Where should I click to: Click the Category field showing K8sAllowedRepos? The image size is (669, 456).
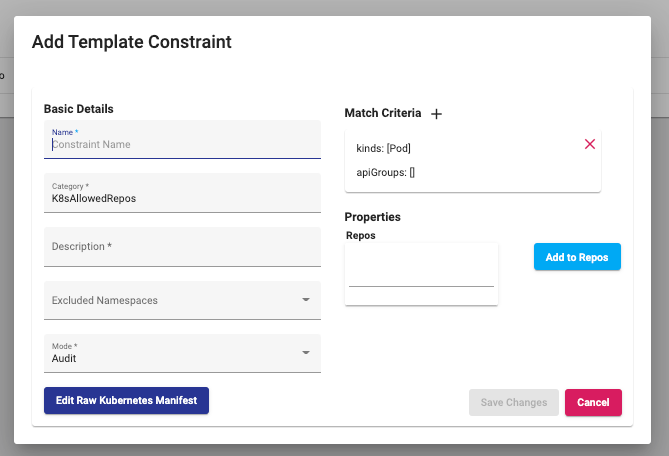tap(182, 198)
